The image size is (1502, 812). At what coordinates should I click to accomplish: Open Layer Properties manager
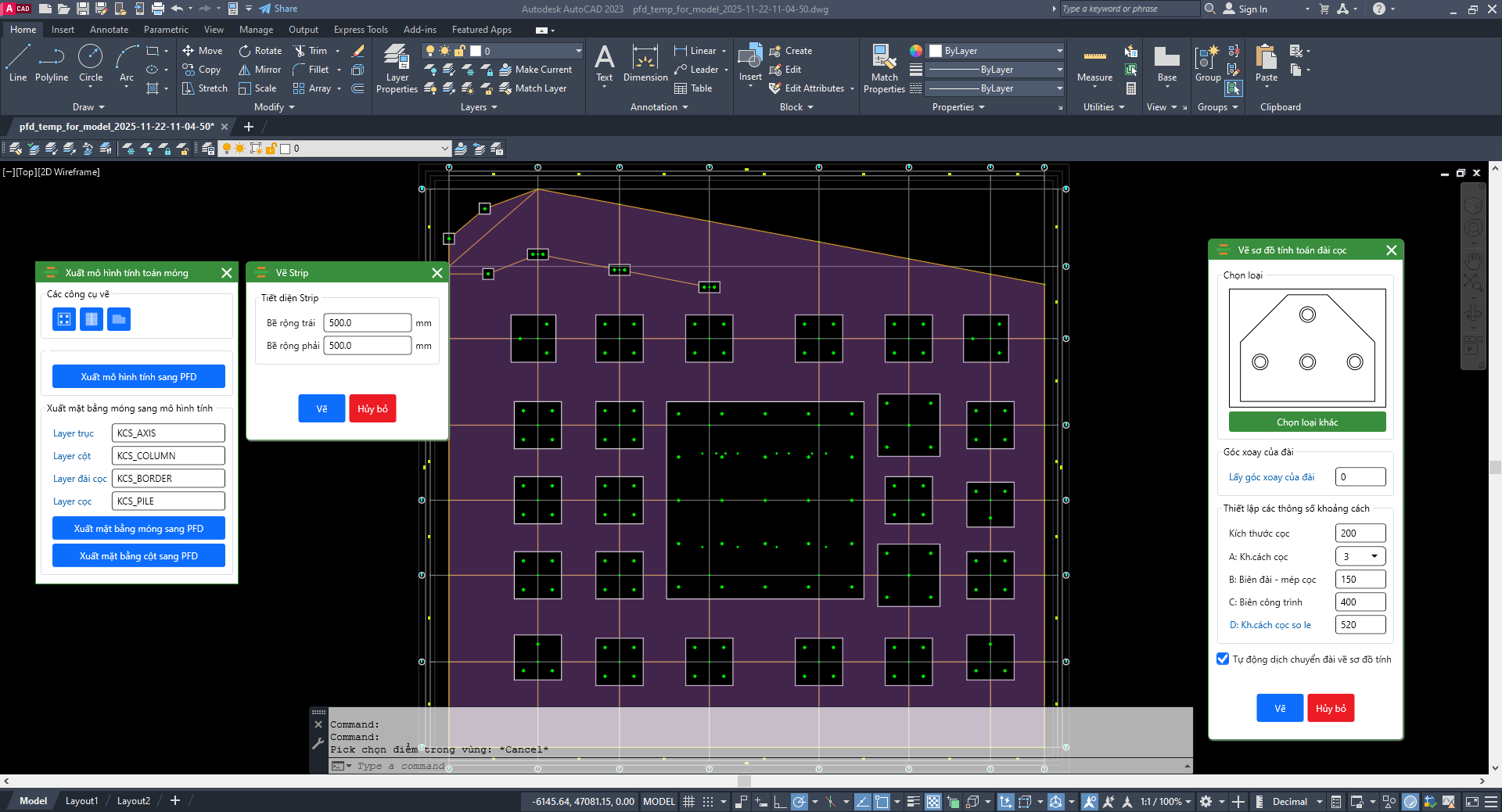coord(397,69)
